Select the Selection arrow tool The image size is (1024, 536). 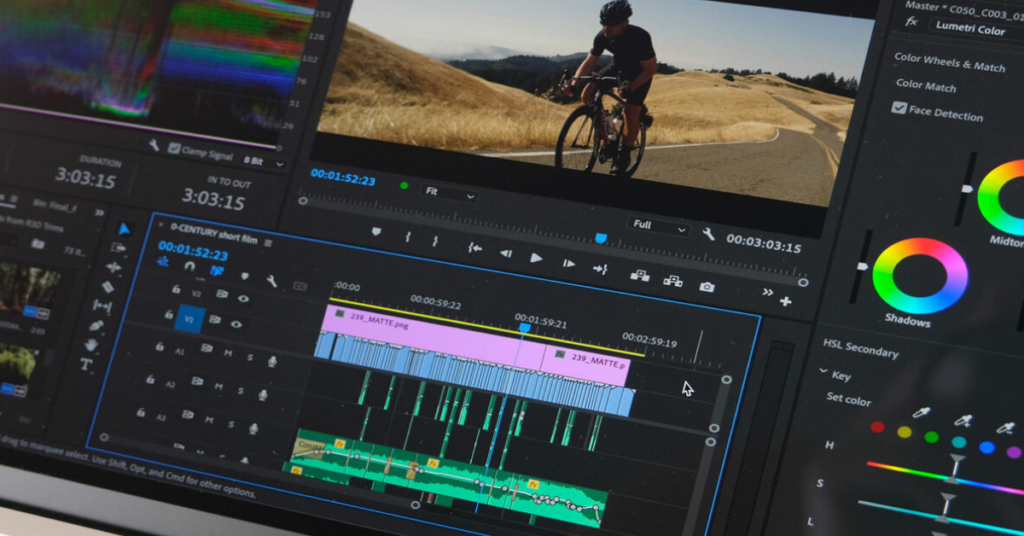coord(124,229)
